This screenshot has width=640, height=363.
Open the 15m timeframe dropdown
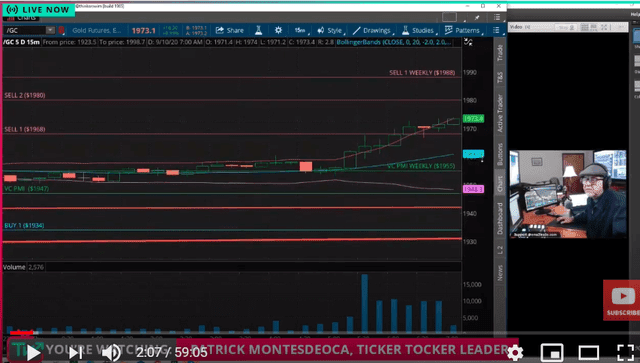(301, 30)
